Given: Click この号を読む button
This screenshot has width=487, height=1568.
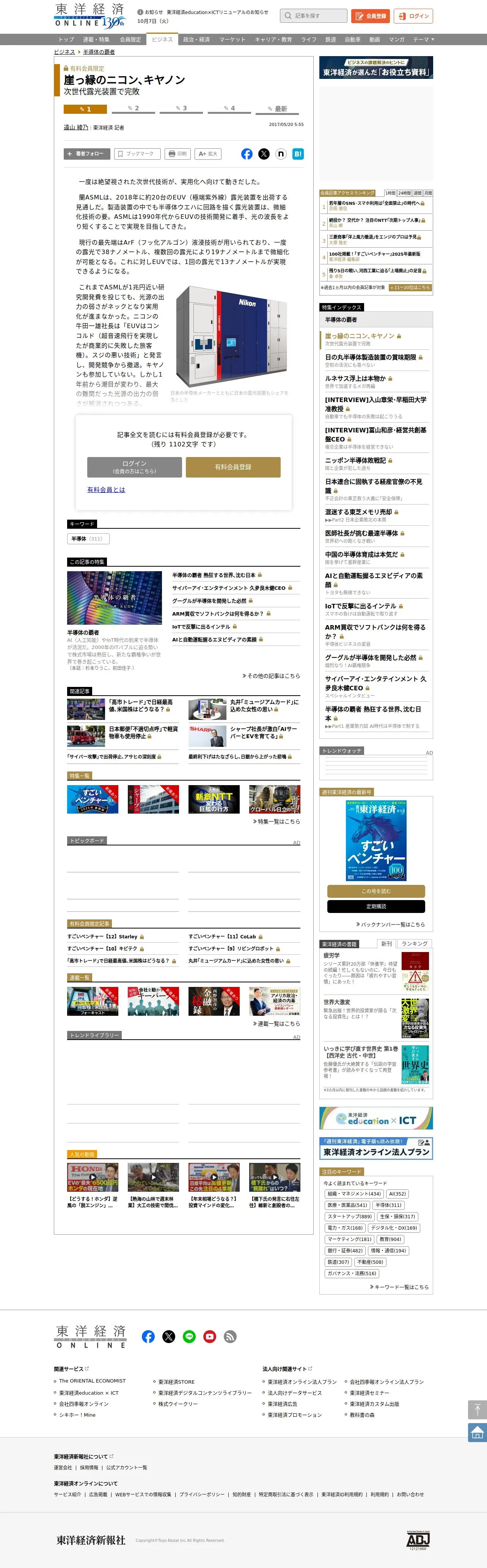Looking at the screenshot, I should click(376, 891).
